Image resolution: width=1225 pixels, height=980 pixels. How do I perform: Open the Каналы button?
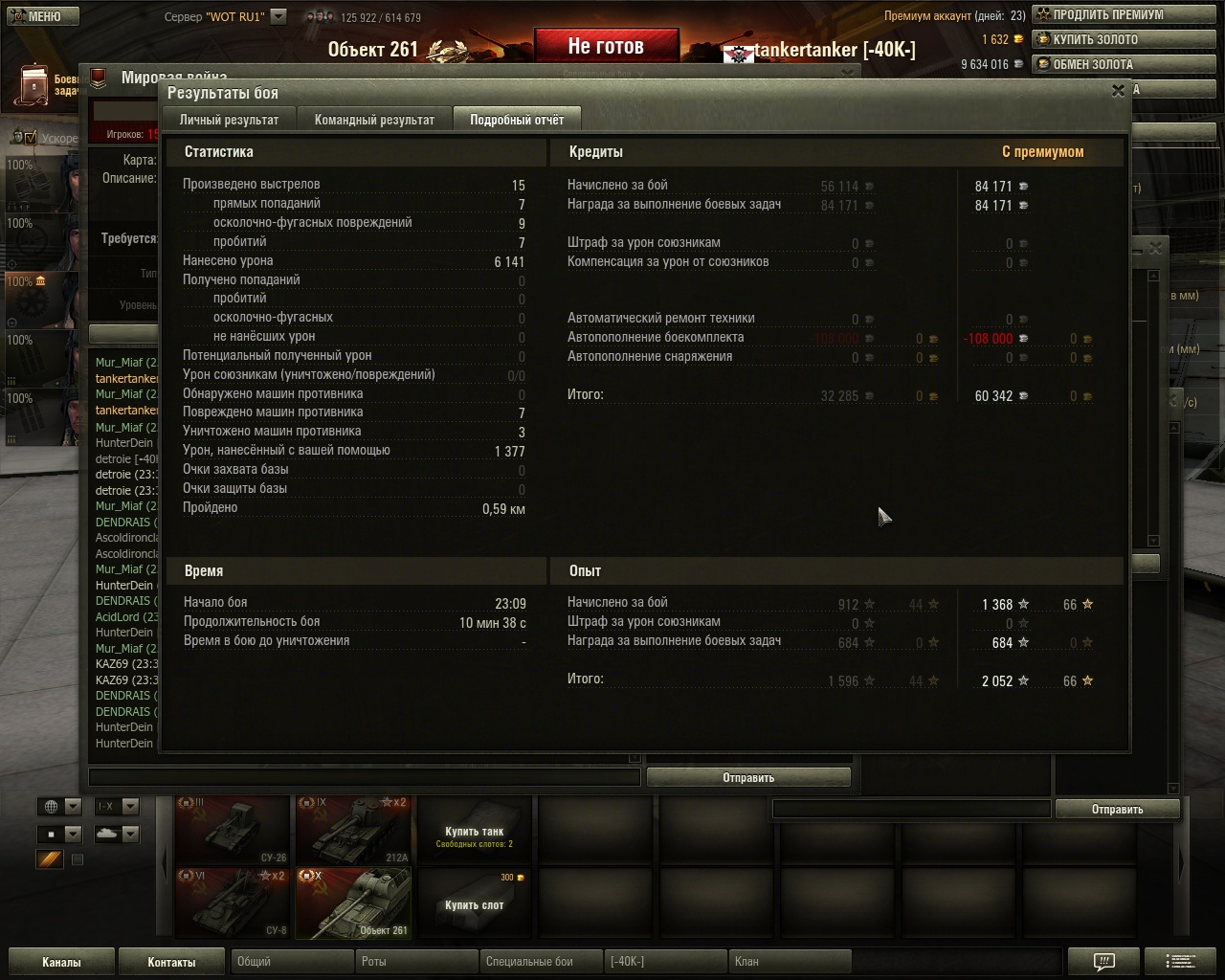pyautogui.click(x=61, y=962)
